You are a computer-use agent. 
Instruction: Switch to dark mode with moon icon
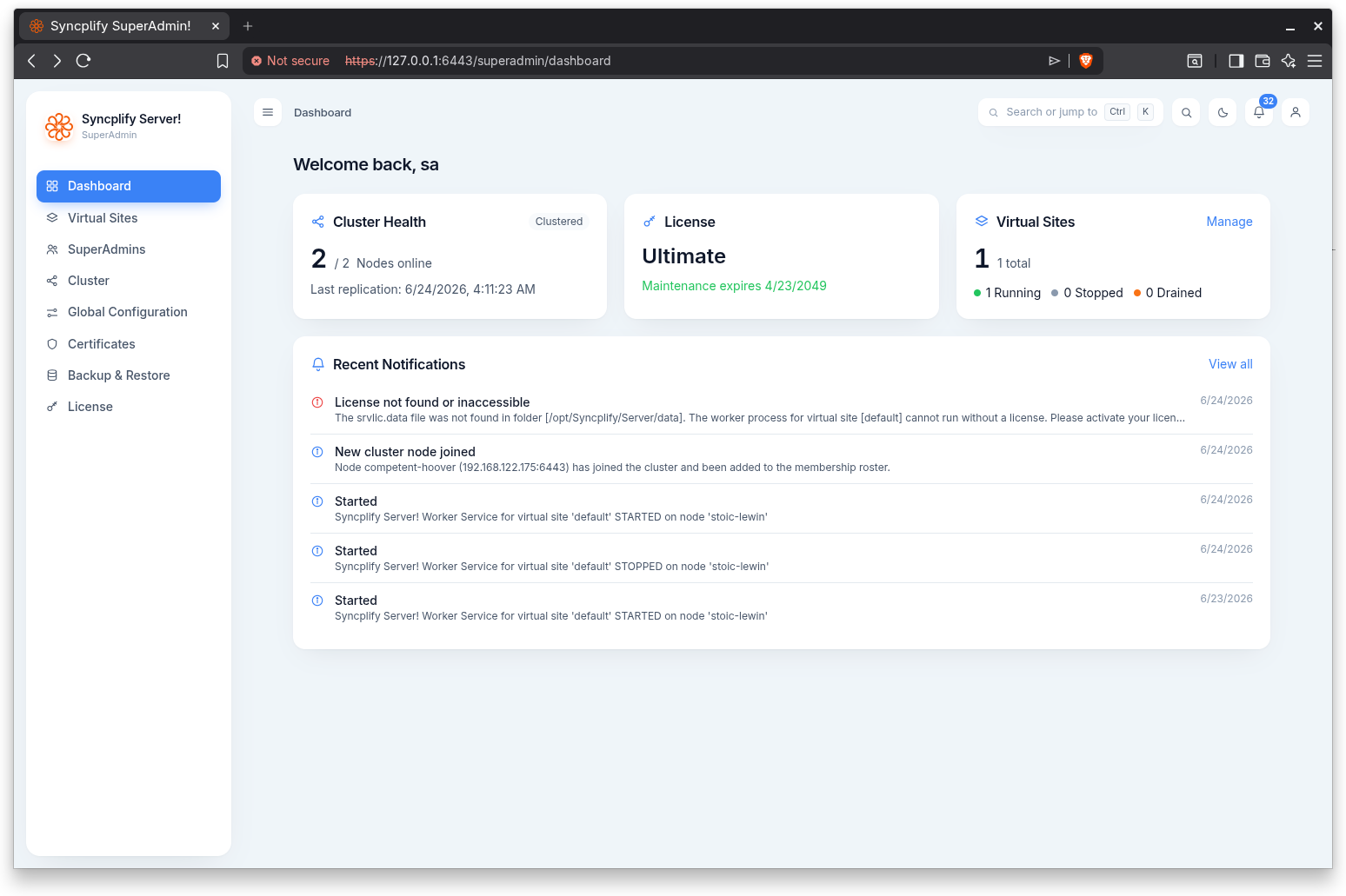pyautogui.click(x=1223, y=112)
